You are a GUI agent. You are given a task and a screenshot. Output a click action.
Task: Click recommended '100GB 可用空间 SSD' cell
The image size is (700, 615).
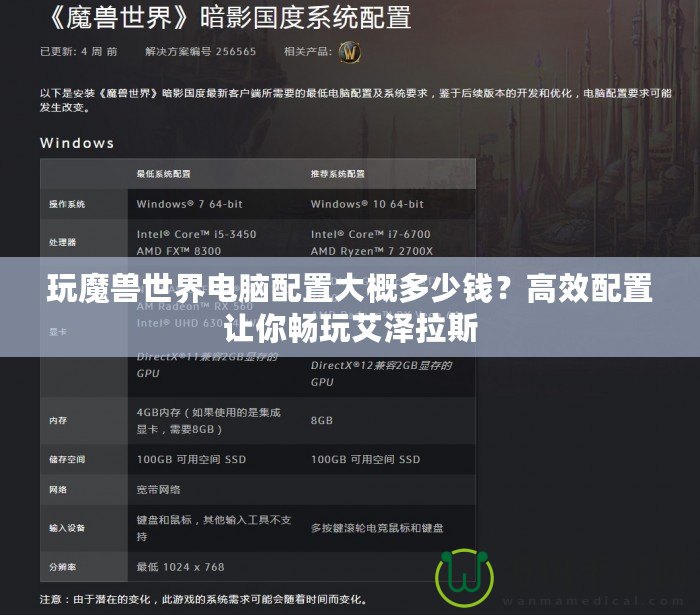[365, 459]
